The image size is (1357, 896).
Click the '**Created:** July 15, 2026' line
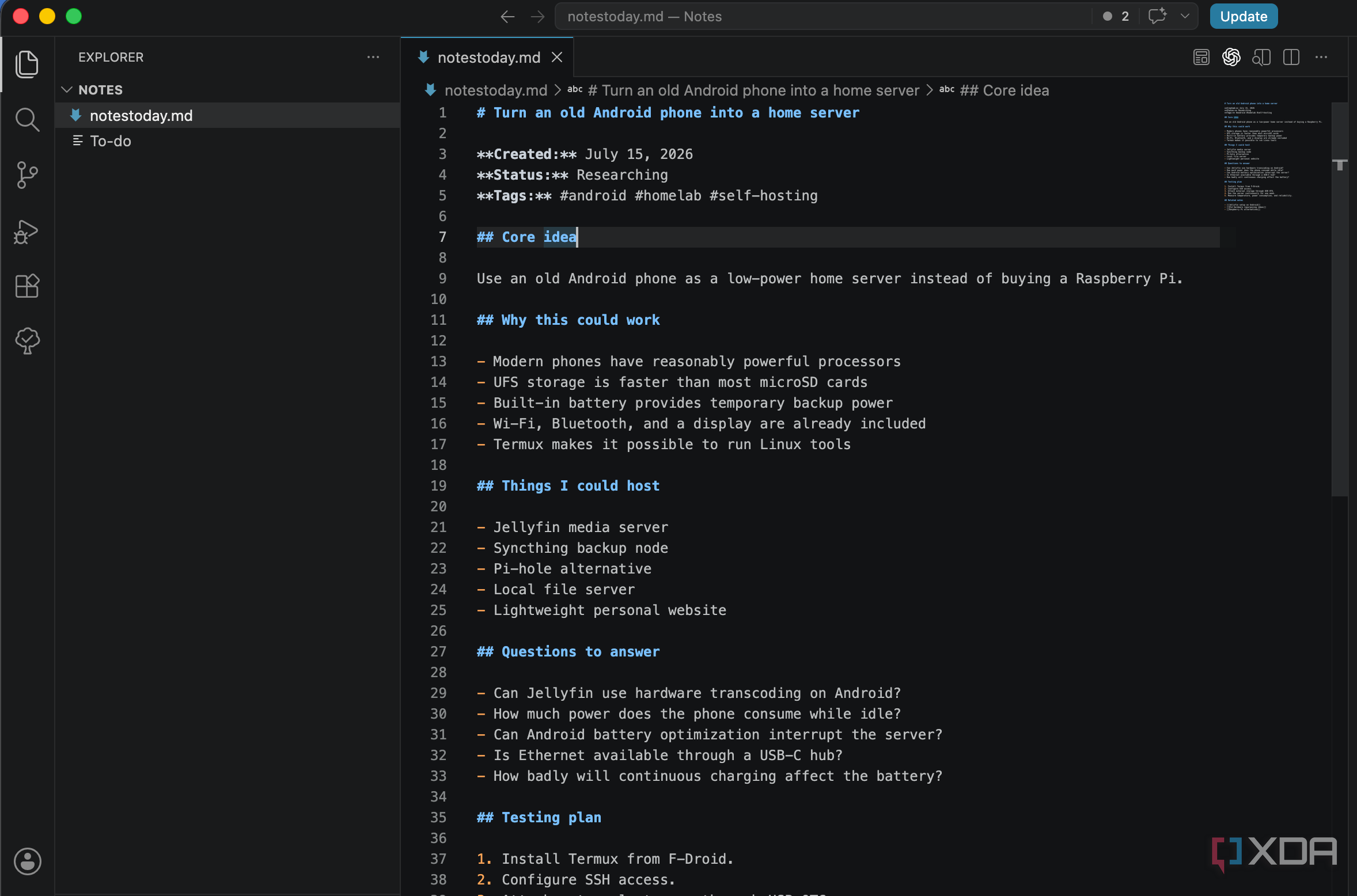(x=585, y=154)
